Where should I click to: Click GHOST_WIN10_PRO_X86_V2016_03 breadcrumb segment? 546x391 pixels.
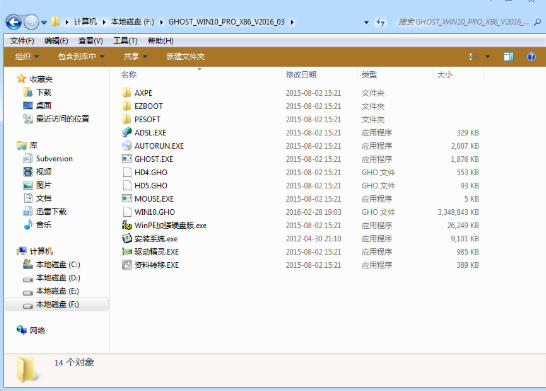226,22
